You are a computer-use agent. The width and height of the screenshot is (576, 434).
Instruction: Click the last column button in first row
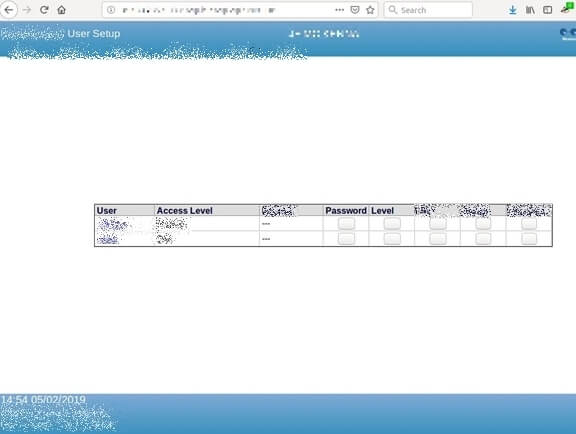tap(529, 223)
